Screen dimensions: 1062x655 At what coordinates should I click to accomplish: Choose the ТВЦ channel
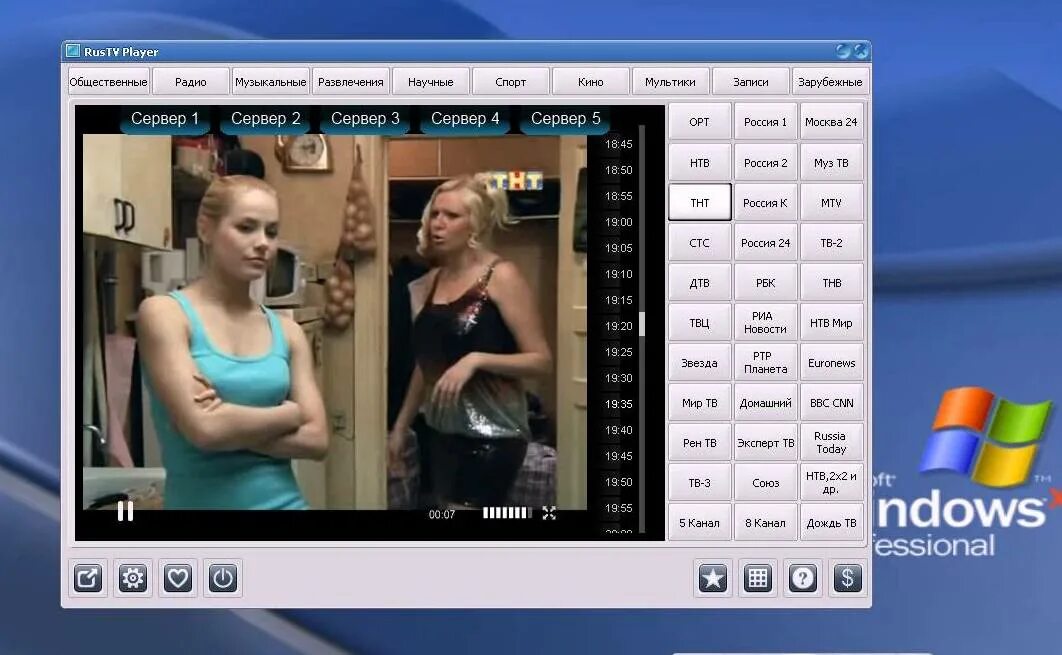(x=700, y=322)
